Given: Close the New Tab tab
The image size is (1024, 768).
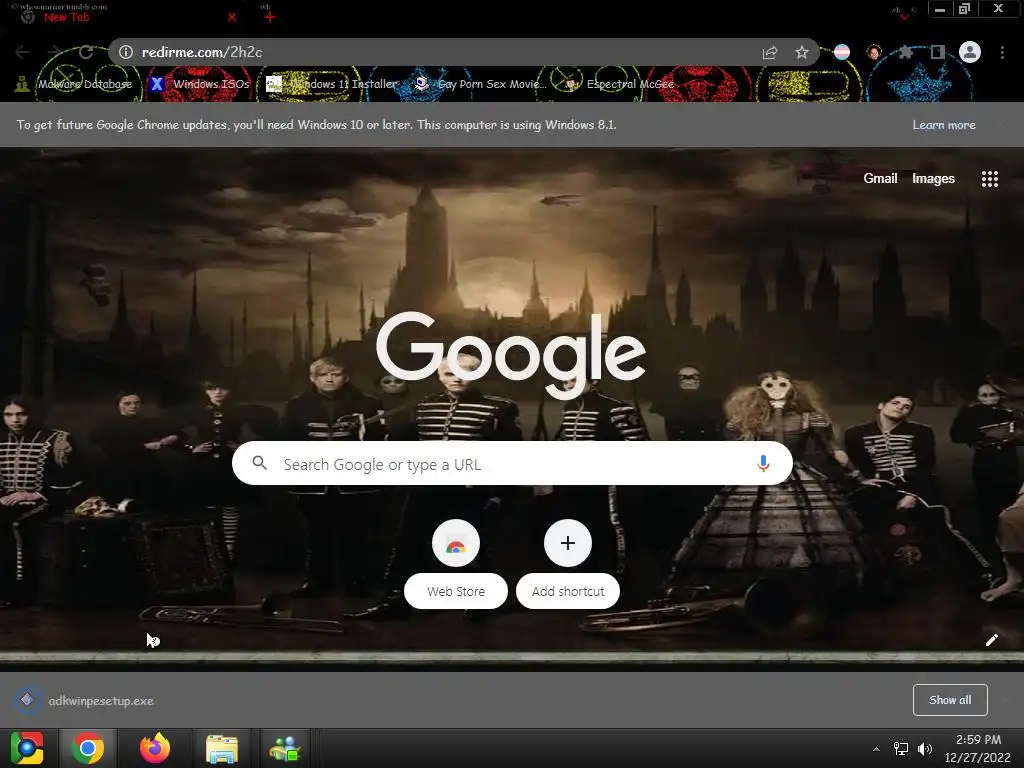Looking at the screenshot, I should [232, 18].
